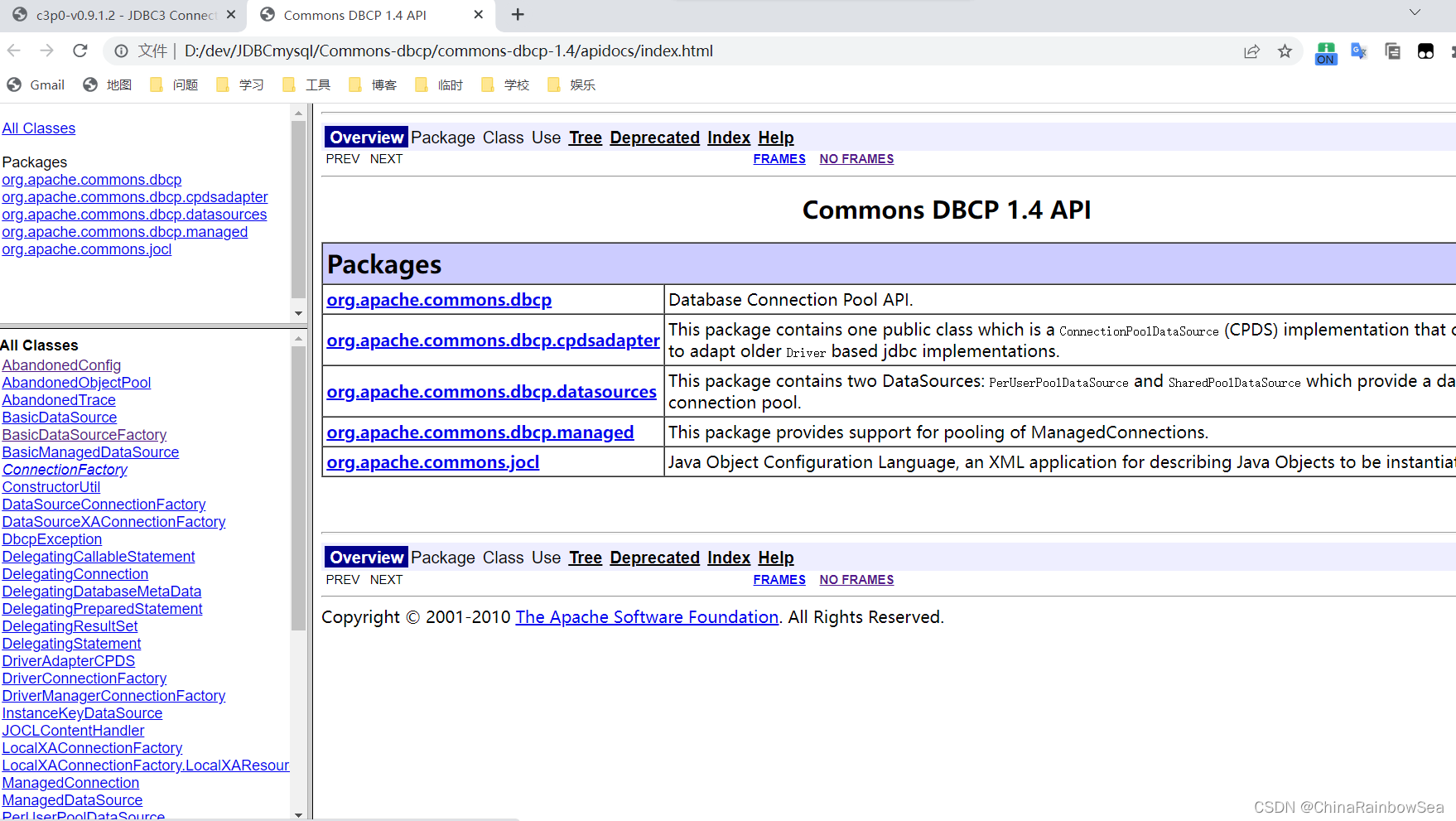The width and height of the screenshot is (1456, 821).
Task: Open the AbandonedConfig class
Action: (x=61, y=365)
